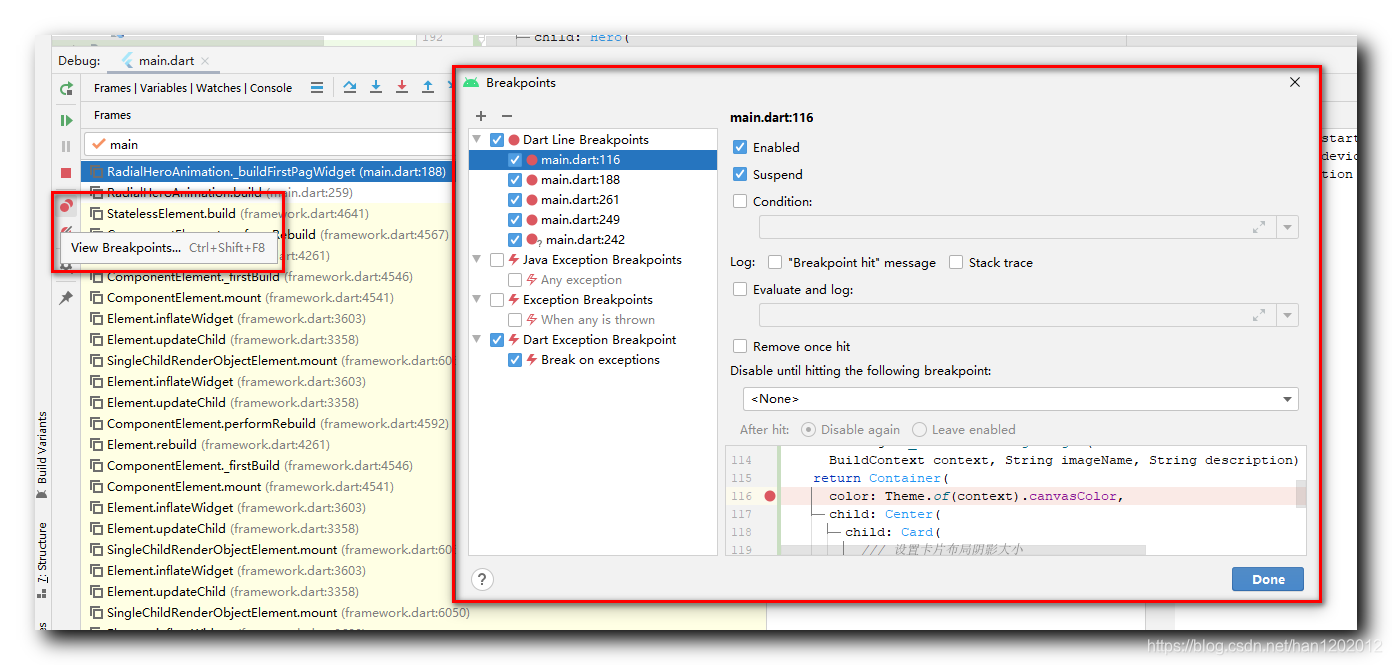
Task: Select main.dart:242 breakpoint in list
Action: pos(592,240)
